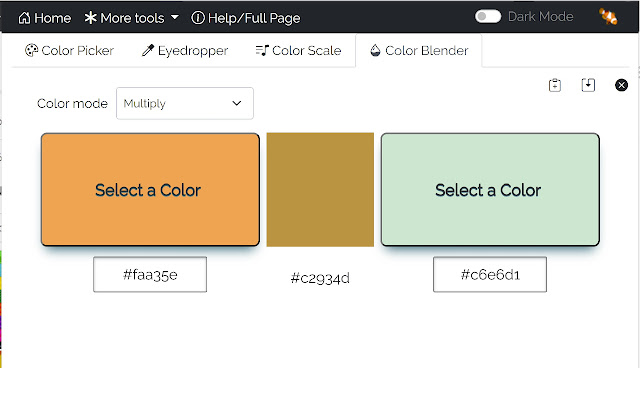640x400 pixels.
Task: Click the clipboard copy icon
Action: pyautogui.click(x=555, y=86)
